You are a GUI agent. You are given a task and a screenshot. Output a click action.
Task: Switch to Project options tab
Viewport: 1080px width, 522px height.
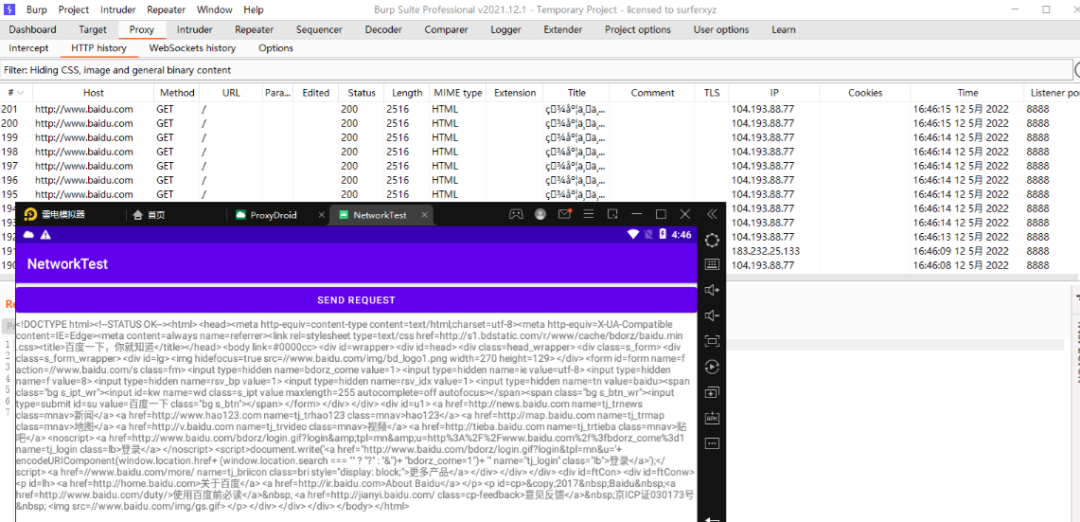(638, 30)
